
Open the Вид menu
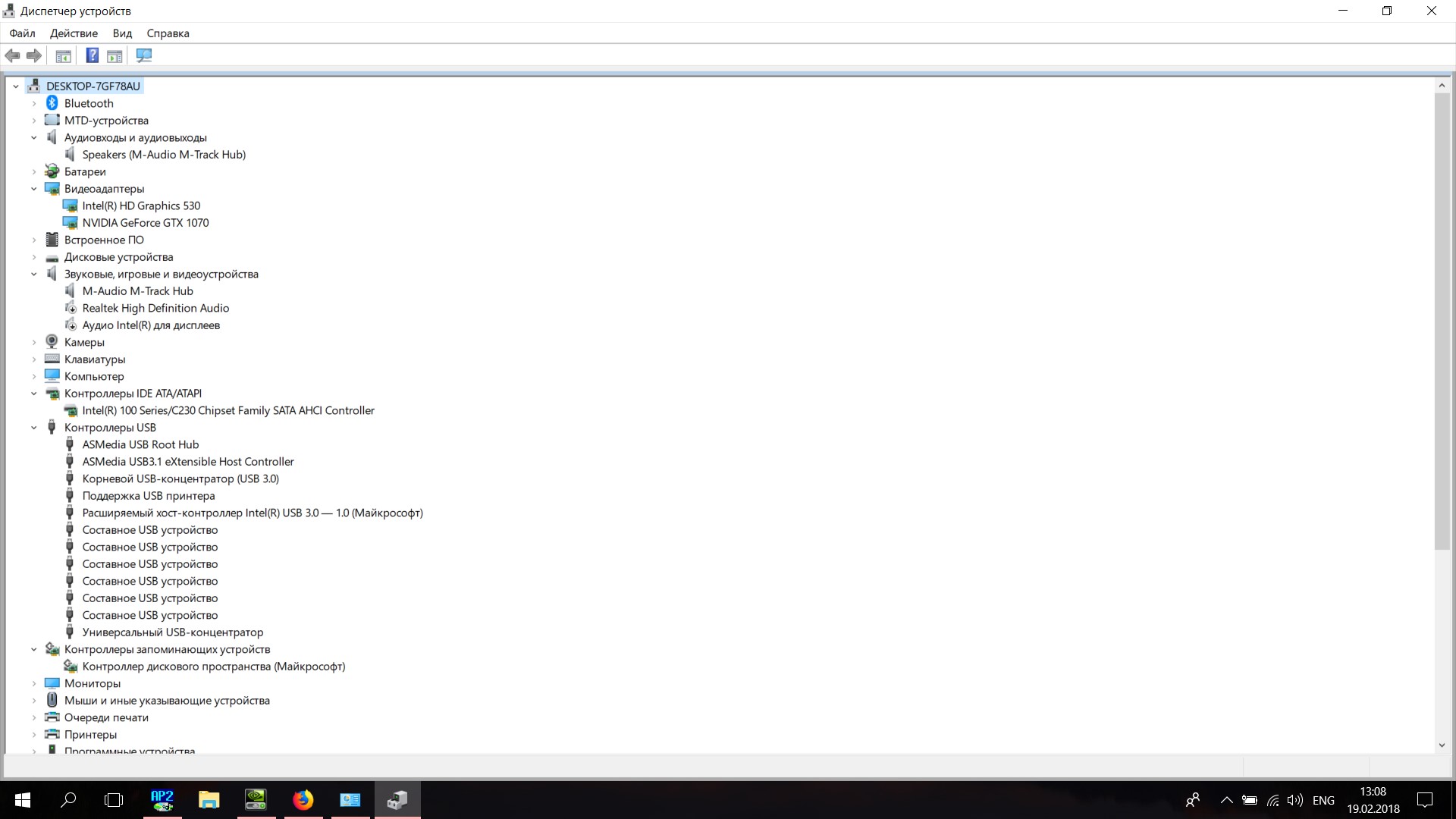point(122,33)
